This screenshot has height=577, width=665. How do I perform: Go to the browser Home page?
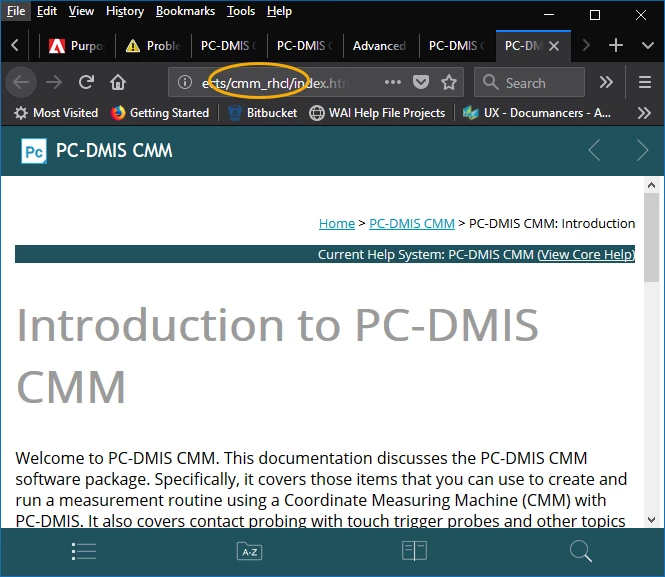point(118,82)
